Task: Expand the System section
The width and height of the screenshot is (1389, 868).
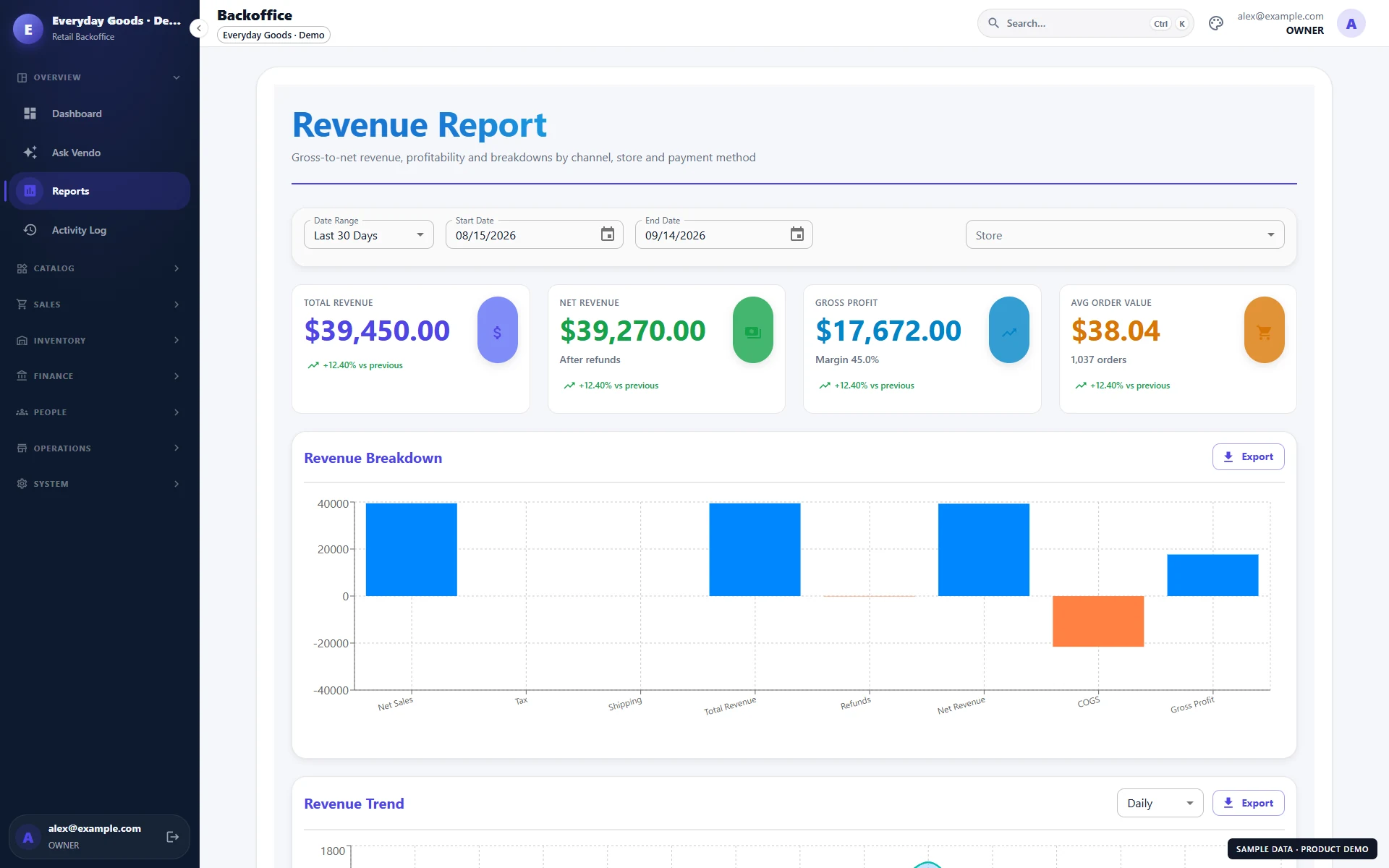Action: click(x=100, y=484)
